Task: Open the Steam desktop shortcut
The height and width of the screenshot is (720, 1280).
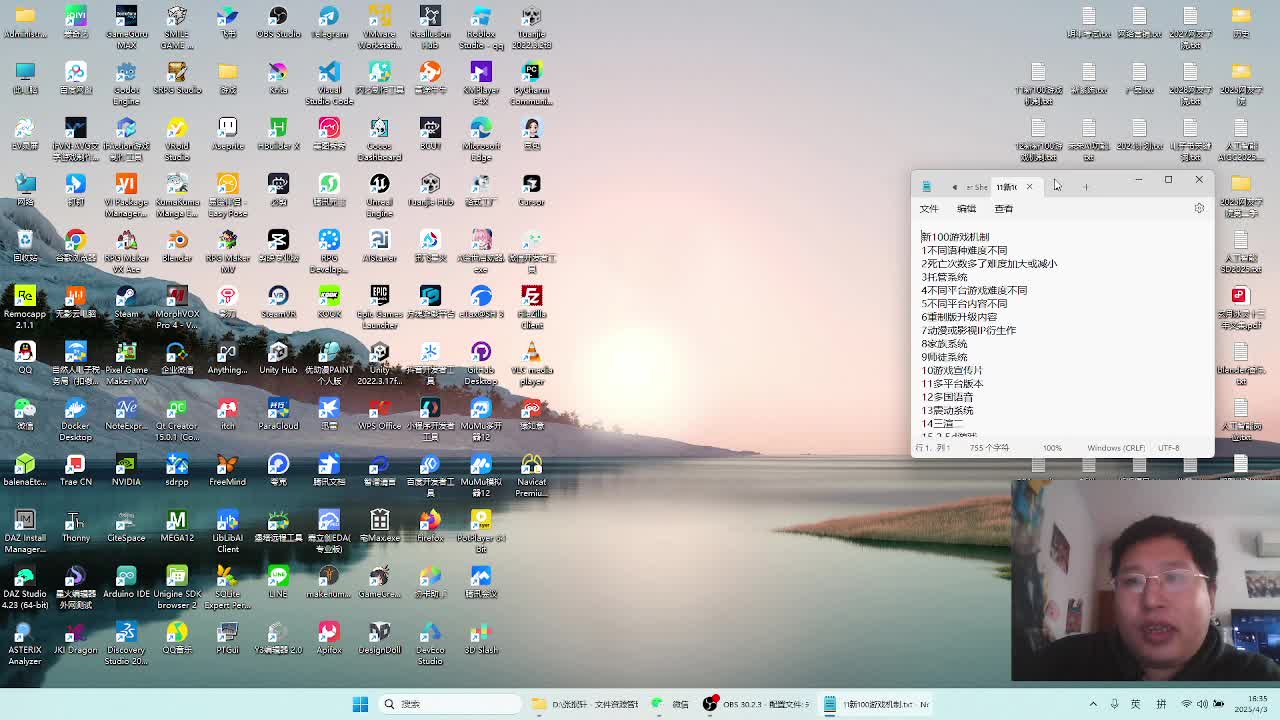Action: (x=126, y=297)
